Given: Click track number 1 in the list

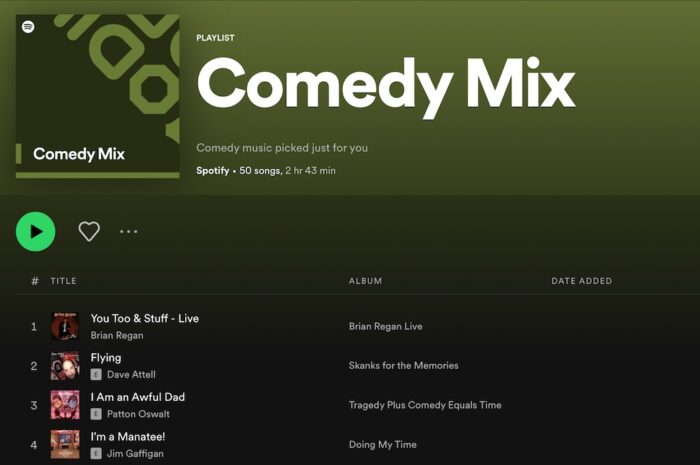Looking at the screenshot, I should 34,326.
